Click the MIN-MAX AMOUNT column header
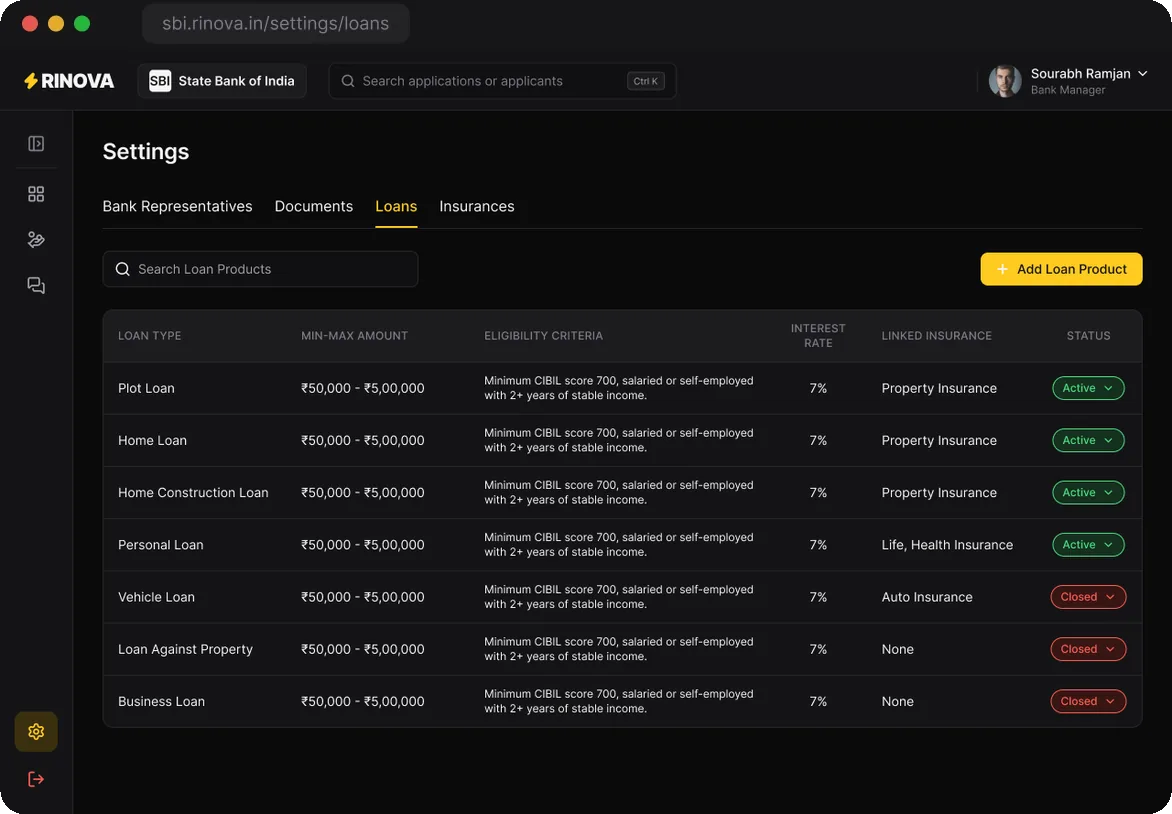 click(354, 336)
